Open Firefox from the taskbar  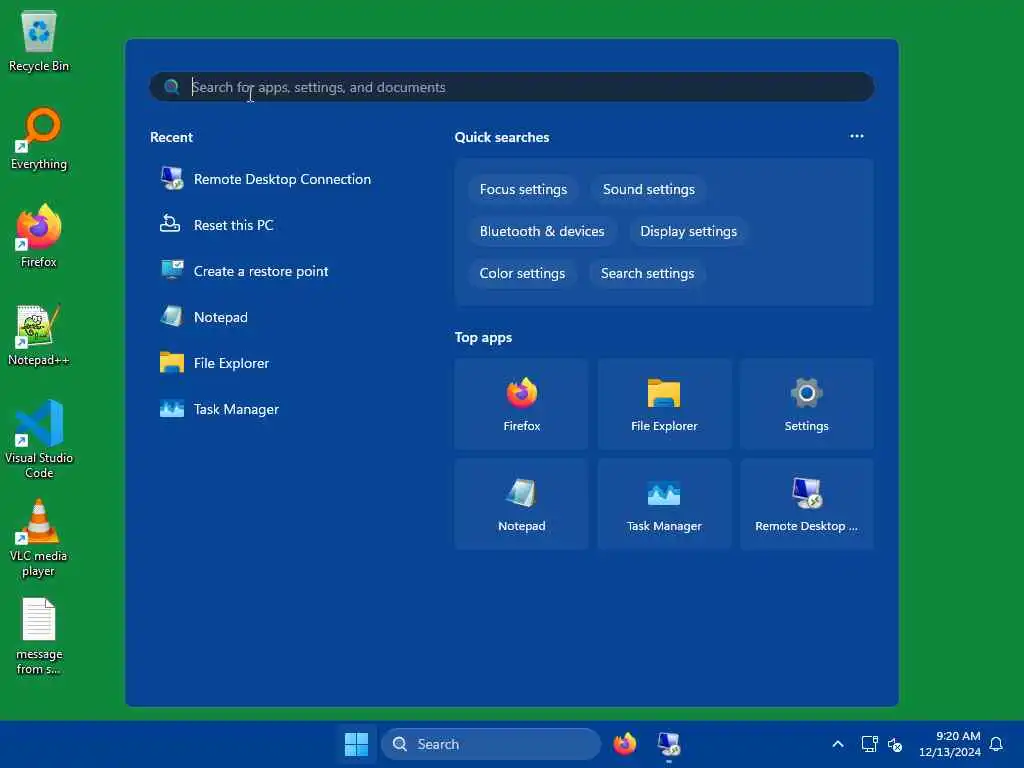pyautogui.click(x=624, y=744)
